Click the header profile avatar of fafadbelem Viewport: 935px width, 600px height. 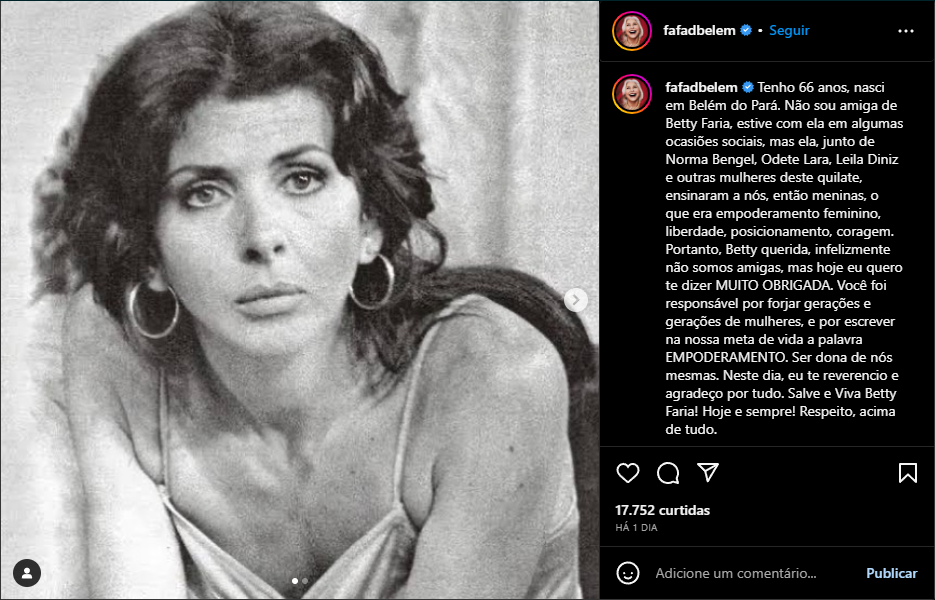pos(632,31)
